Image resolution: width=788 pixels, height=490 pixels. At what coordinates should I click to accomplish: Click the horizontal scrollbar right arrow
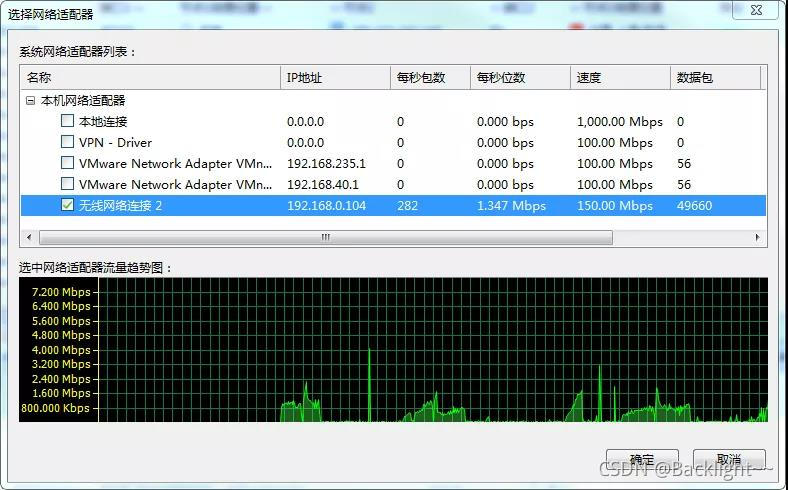757,237
